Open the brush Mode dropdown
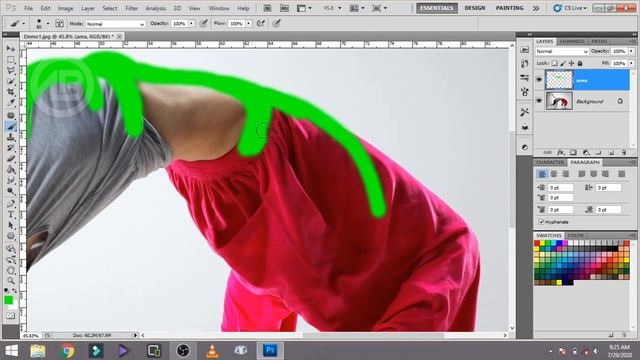This screenshot has height=360, width=640. (x=116, y=24)
